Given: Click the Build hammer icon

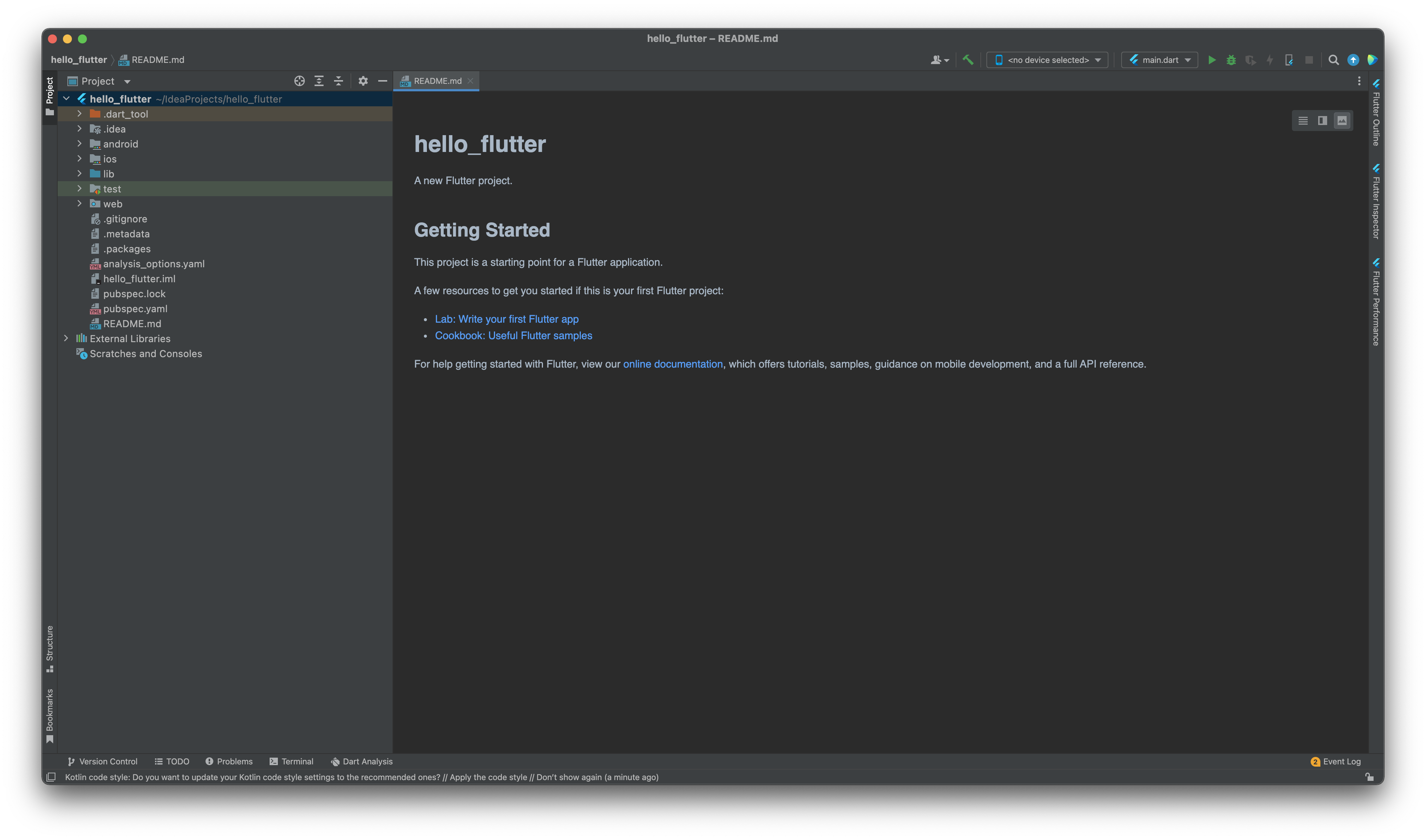Looking at the screenshot, I should [968, 60].
